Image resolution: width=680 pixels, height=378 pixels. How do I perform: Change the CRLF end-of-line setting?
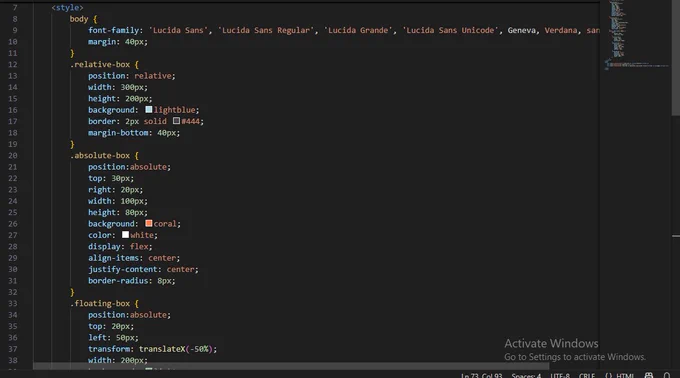coord(587,375)
